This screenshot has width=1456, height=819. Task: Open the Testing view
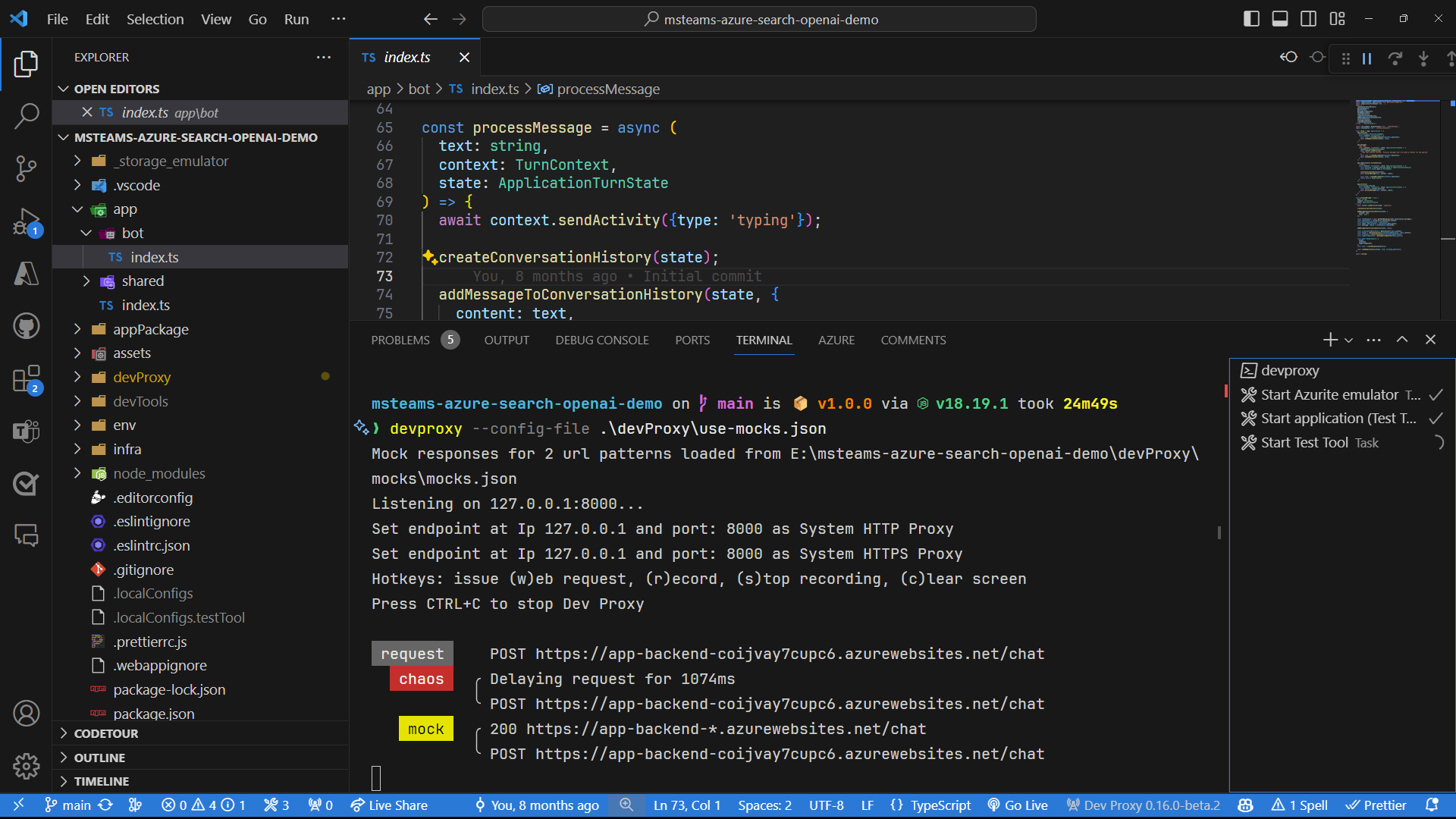pyautogui.click(x=27, y=484)
